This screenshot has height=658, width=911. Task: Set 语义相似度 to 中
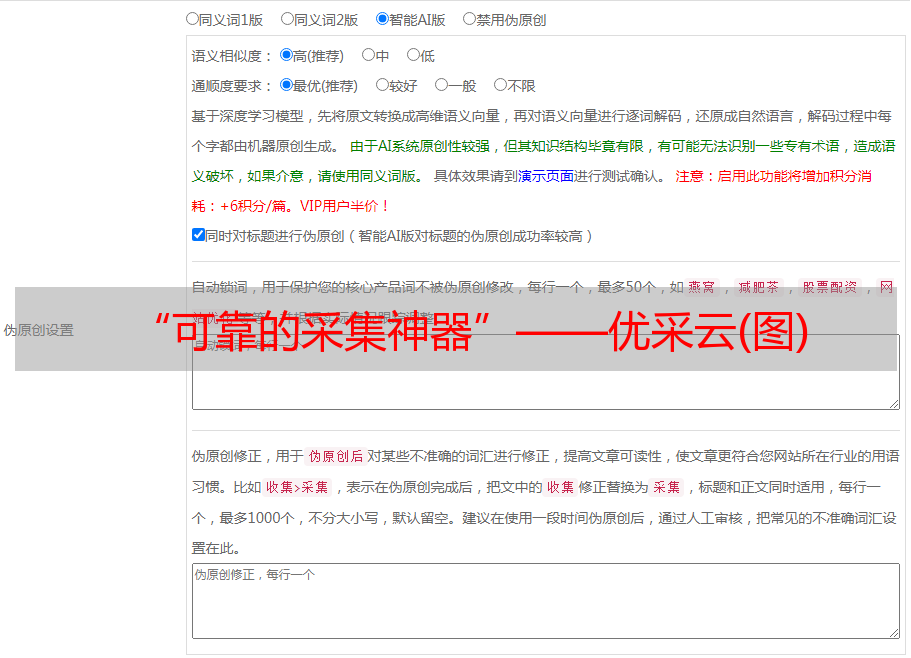point(368,55)
